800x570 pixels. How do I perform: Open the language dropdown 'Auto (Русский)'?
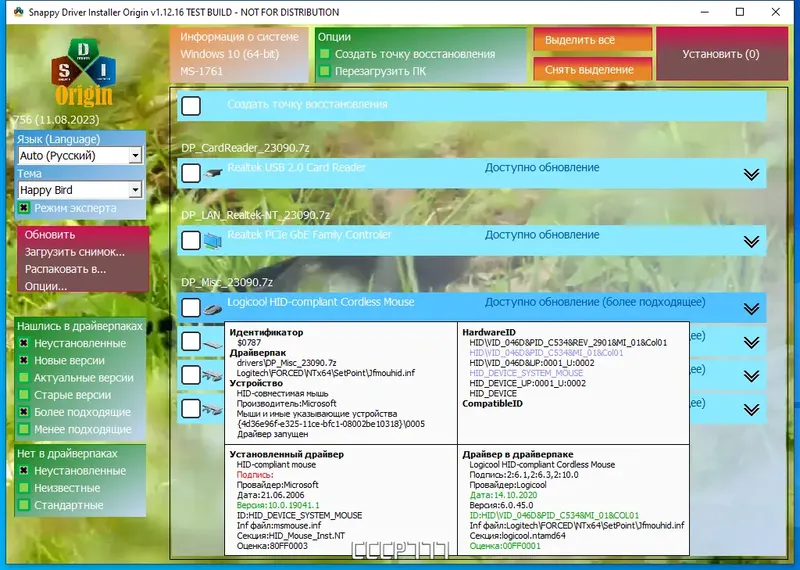[x=80, y=155]
